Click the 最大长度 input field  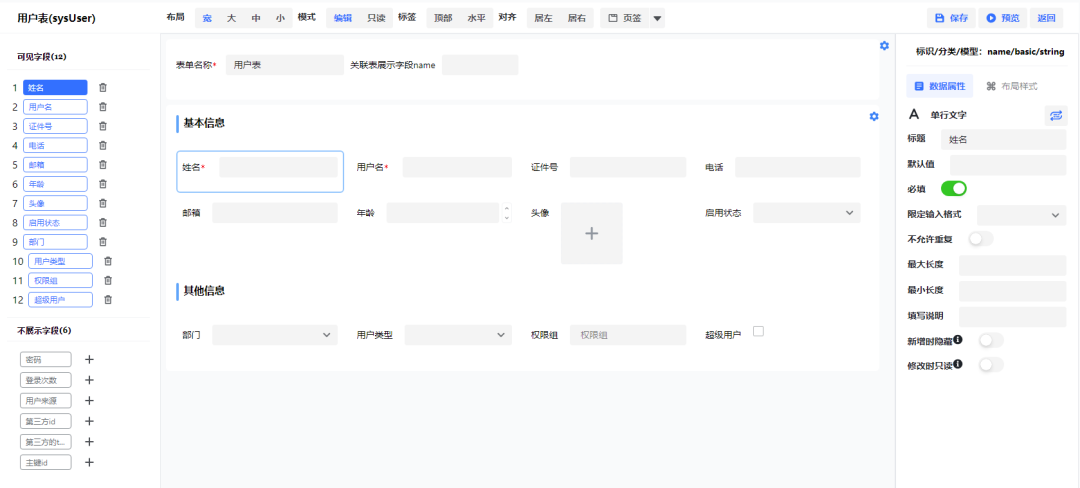(x=1012, y=265)
